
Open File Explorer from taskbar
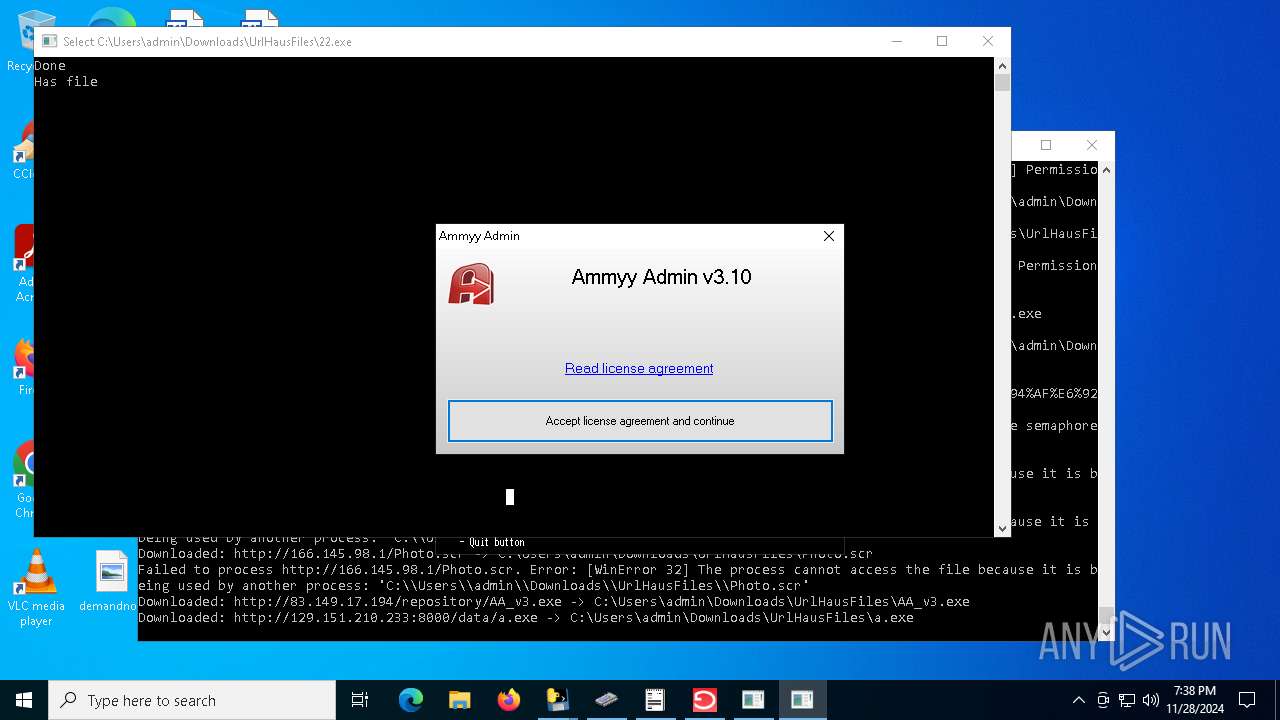click(460, 700)
